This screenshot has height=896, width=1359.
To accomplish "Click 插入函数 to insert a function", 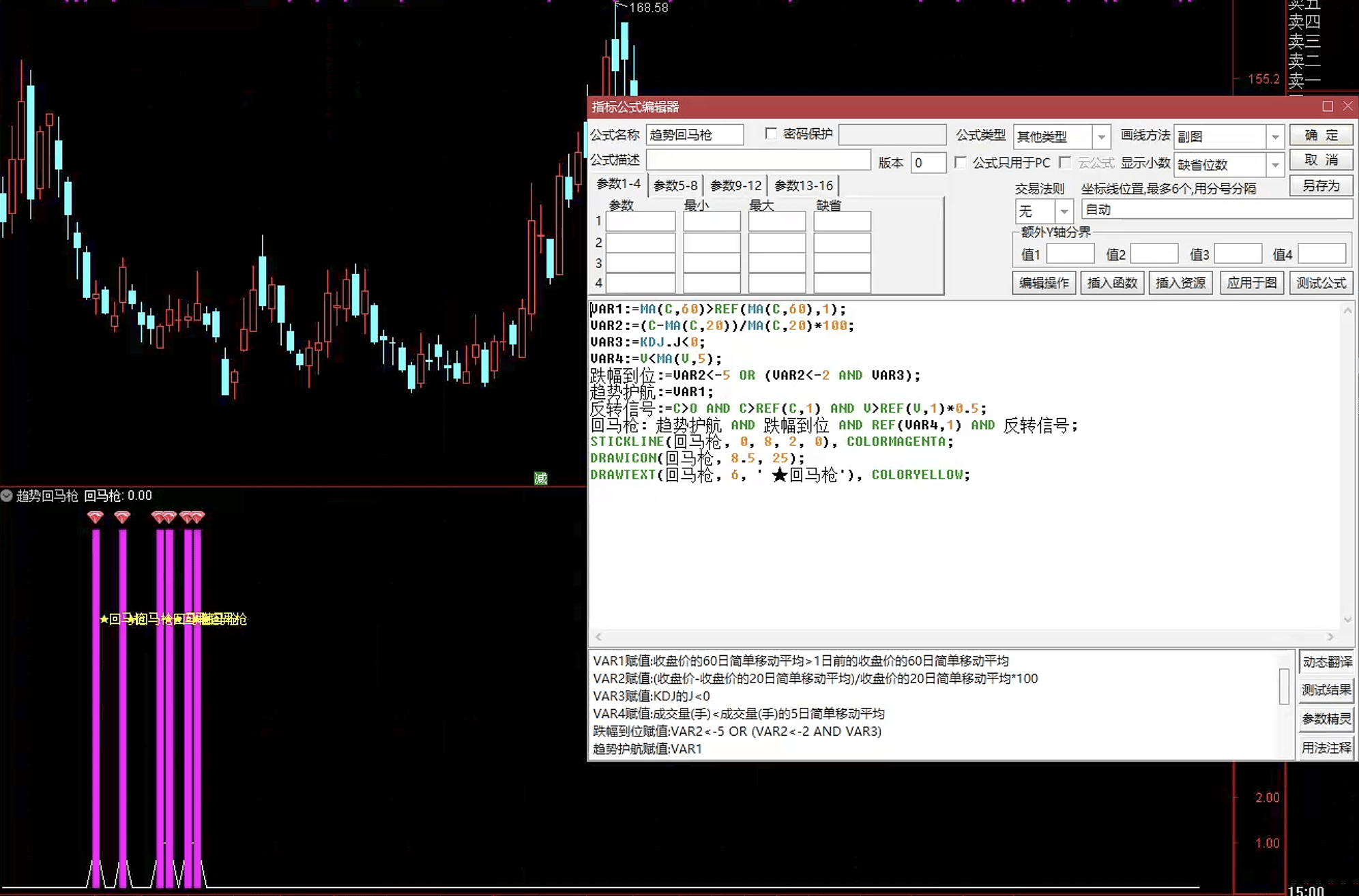I will pos(1112,283).
